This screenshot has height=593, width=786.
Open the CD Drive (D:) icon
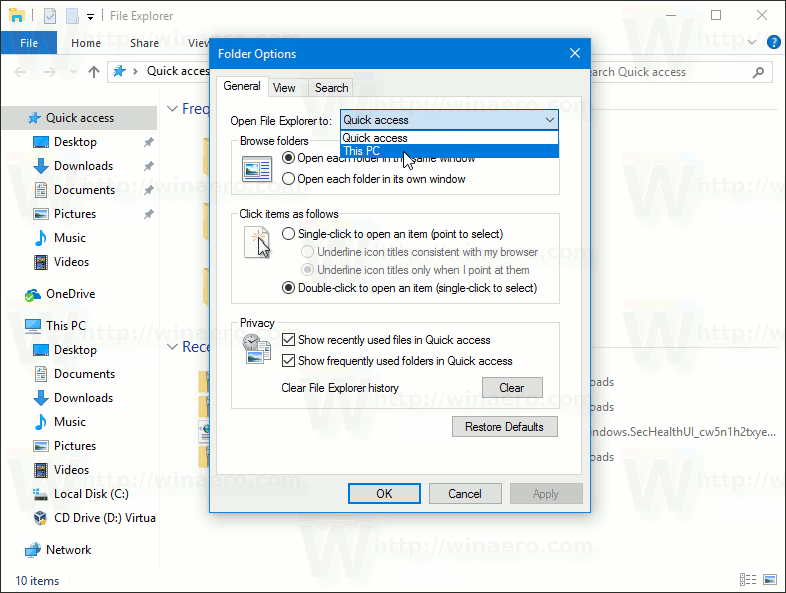point(40,518)
